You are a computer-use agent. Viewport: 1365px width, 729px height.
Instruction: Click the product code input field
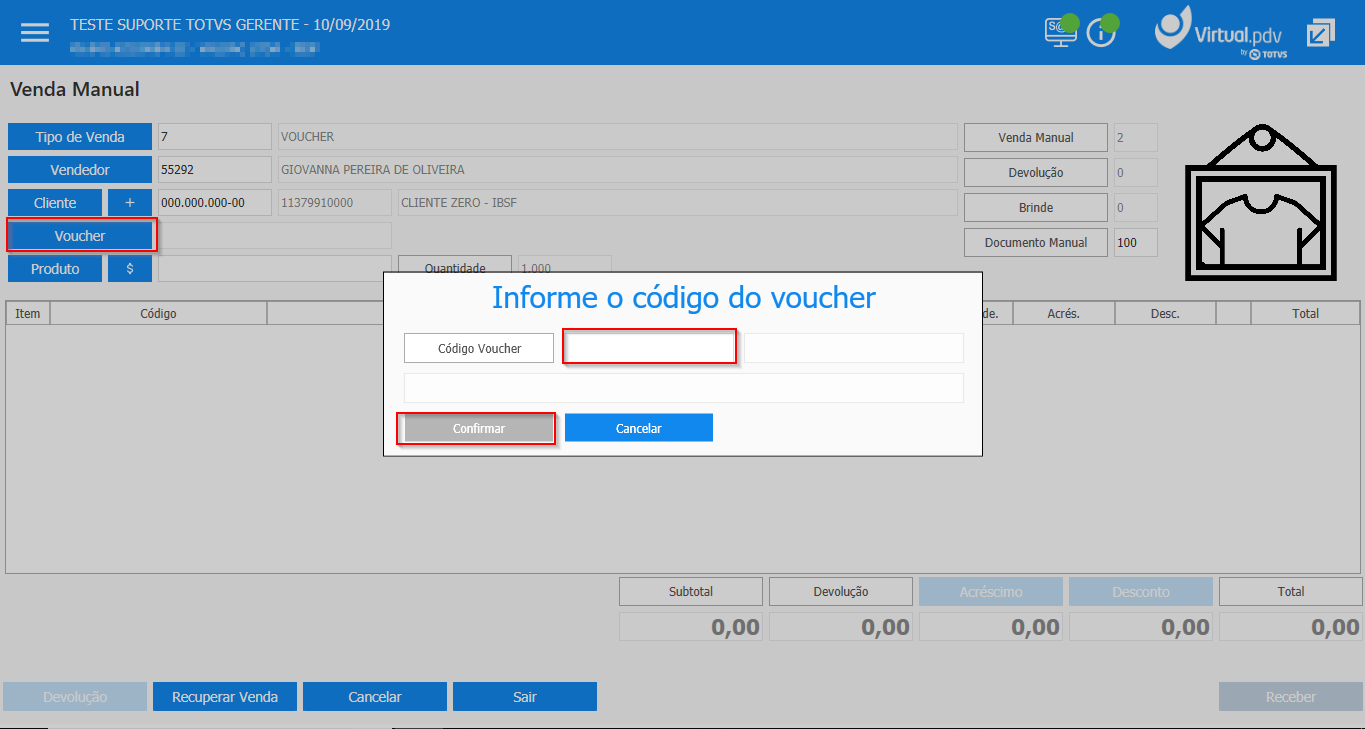coord(275,269)
